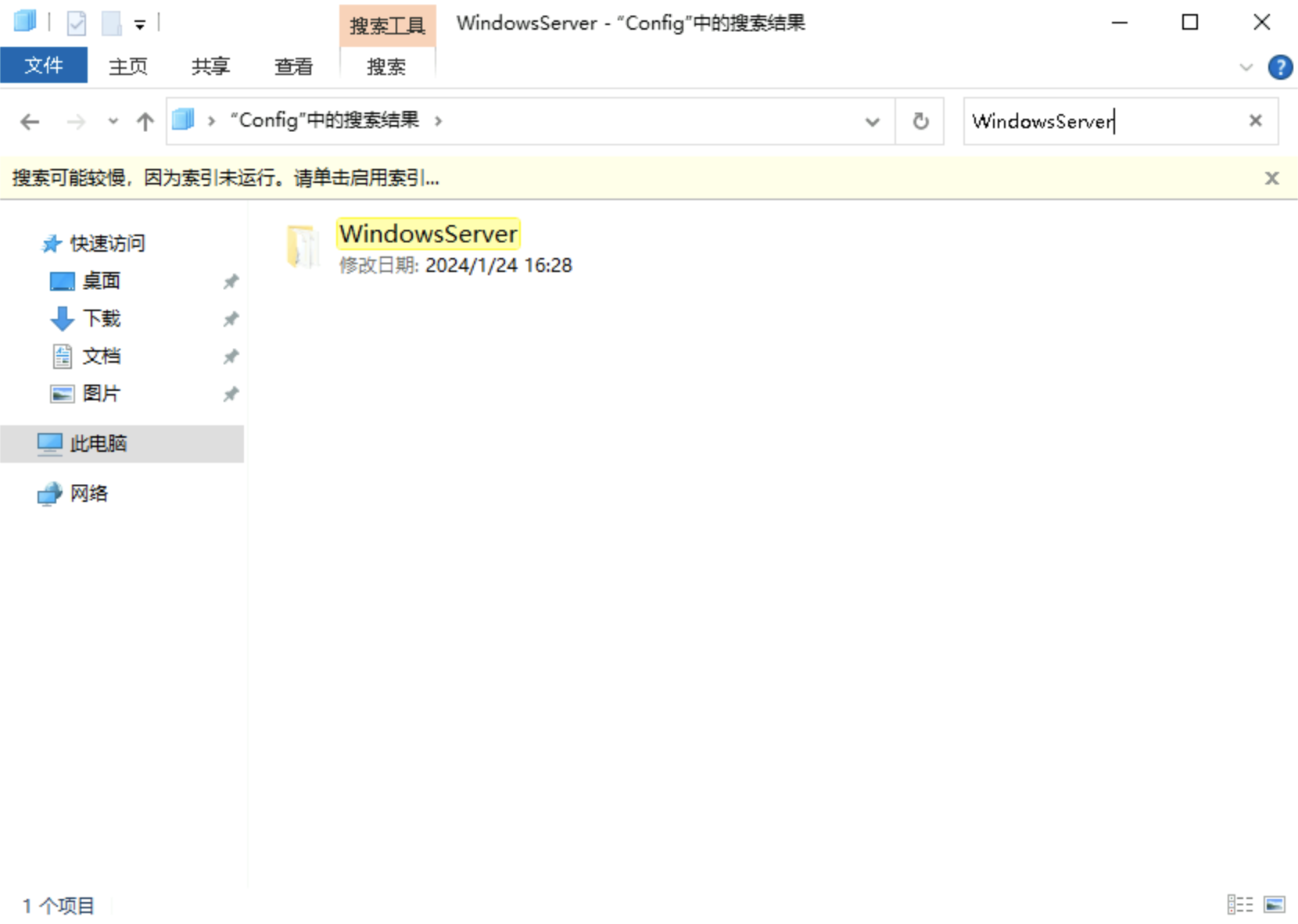Open the 文件 file menu
Screen dimensions: 1298x924
44,66
